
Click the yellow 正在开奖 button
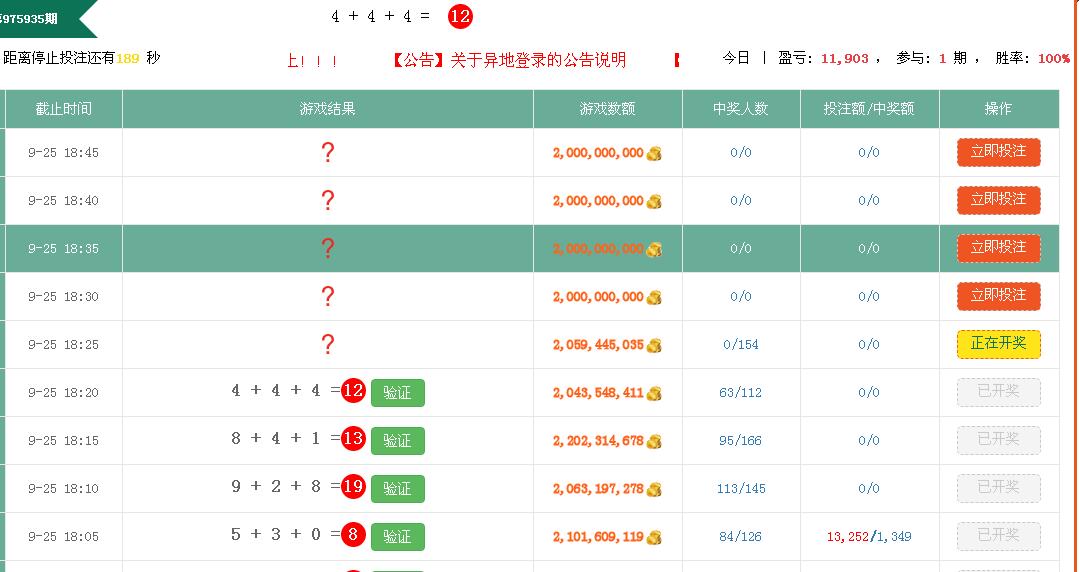pyautogui.click(x=998, y=344)
